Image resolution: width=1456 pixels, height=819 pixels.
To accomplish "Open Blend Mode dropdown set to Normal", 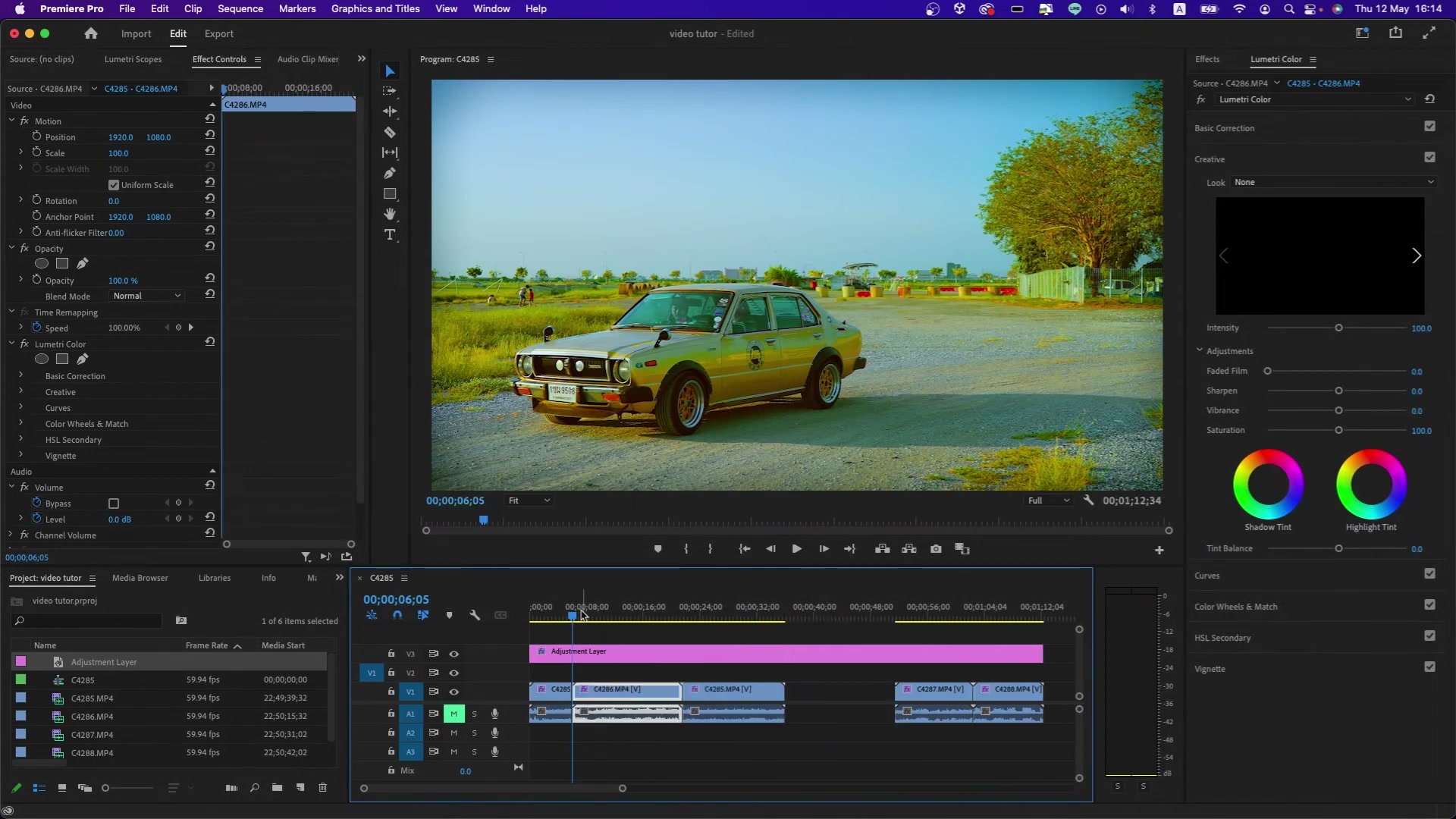I will pos(146,296).
